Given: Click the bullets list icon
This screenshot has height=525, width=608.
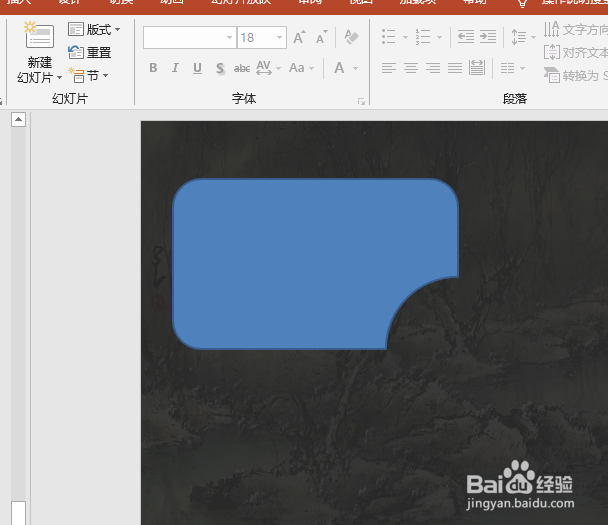Looking at the screenshot, I should [389, 37].
